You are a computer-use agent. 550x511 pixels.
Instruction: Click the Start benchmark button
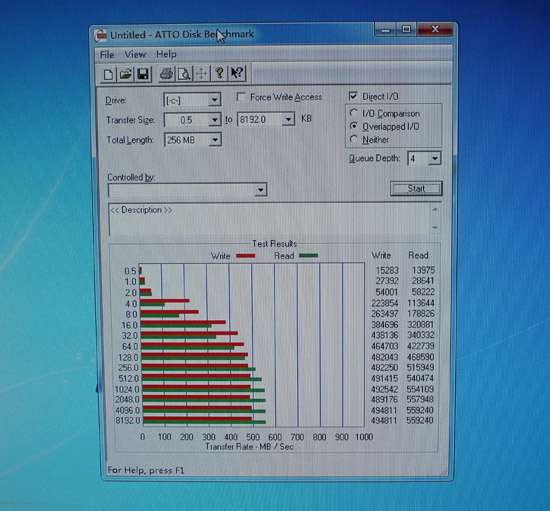[416, 189]
